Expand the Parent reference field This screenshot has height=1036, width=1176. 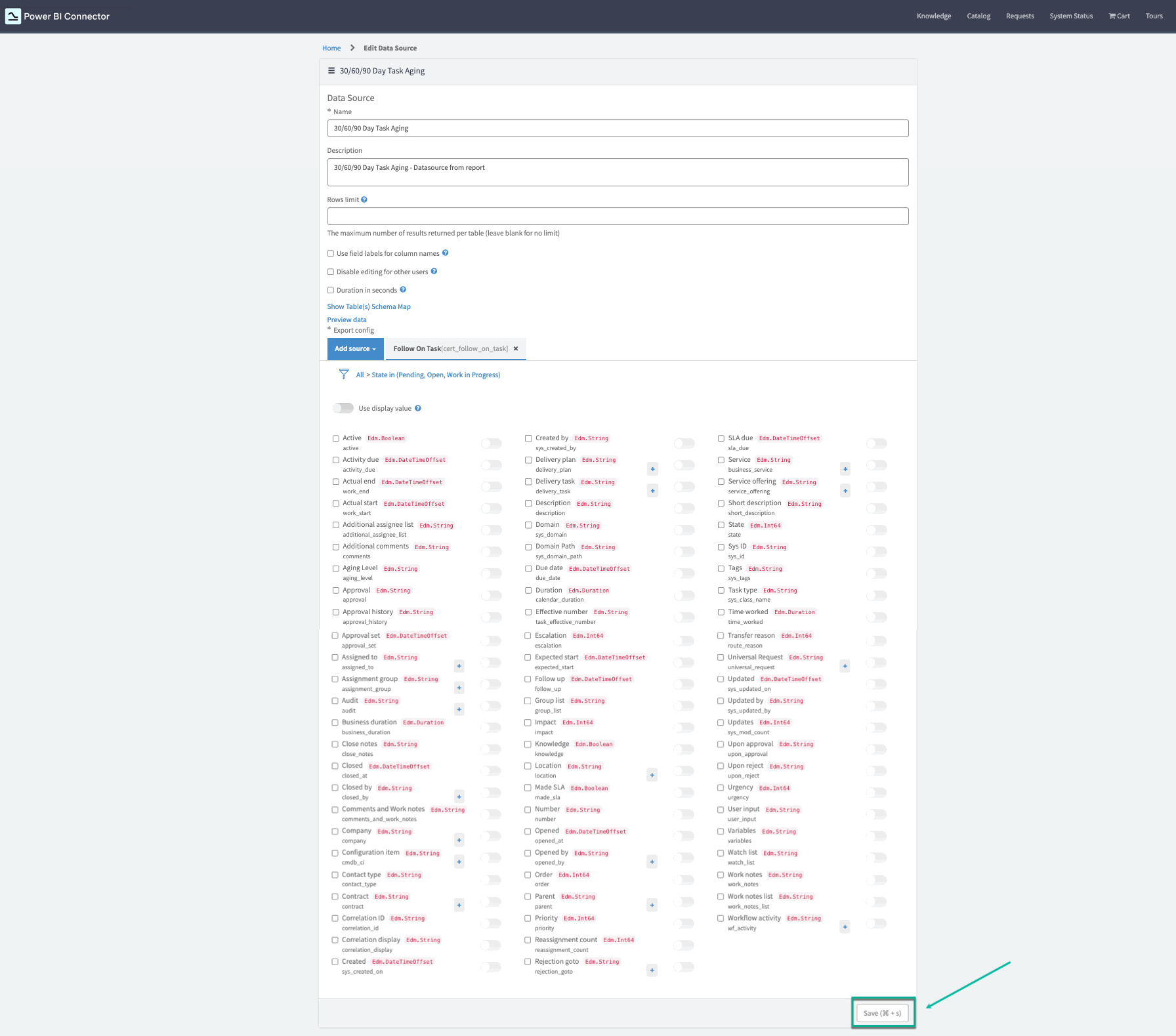click(652, 905)
